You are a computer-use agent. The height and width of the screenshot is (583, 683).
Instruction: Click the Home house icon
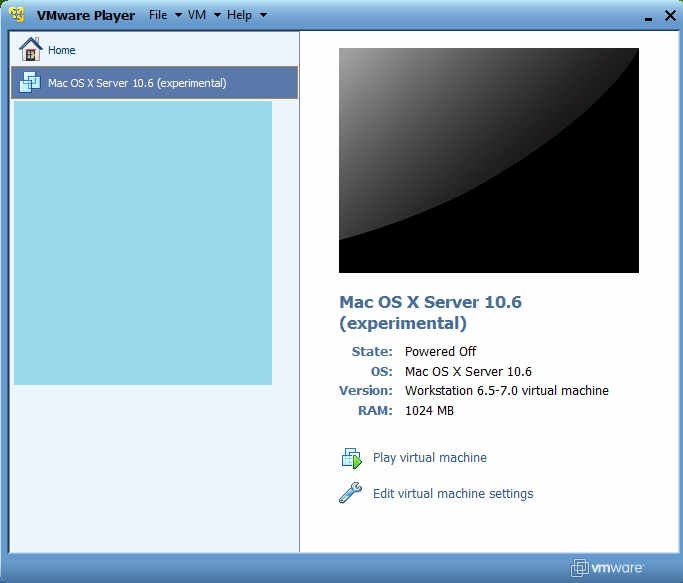pyautogui.click(x=30, y=49)
